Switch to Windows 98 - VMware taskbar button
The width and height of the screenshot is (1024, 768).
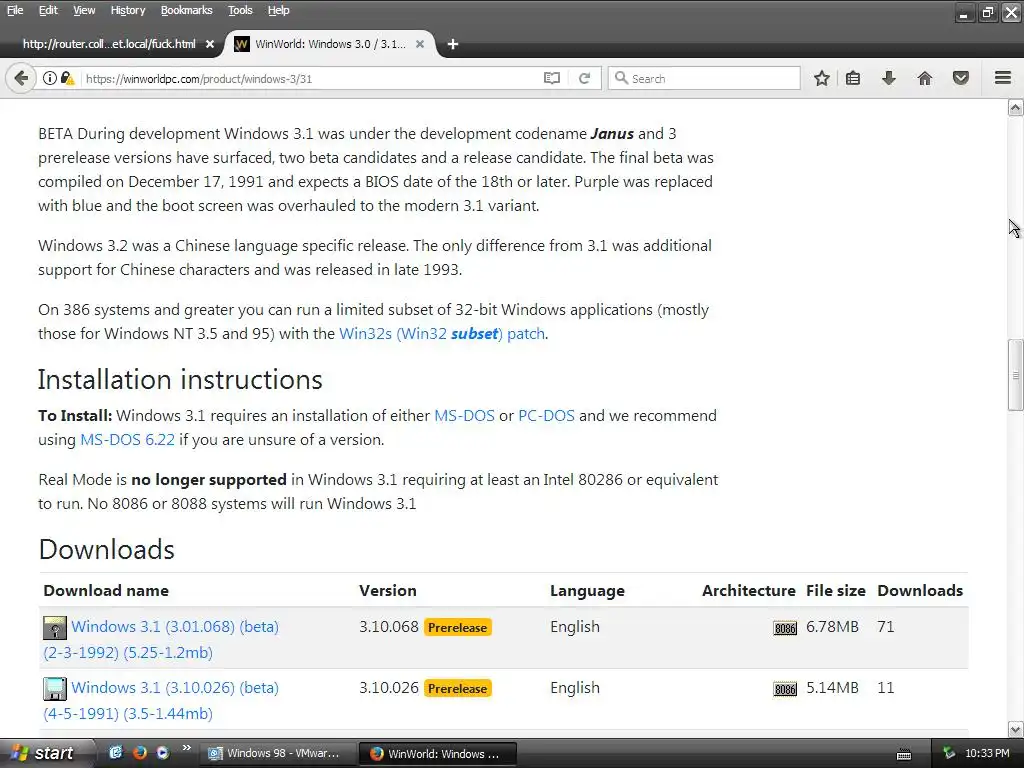pyautogui.click(x=277, y=754)
